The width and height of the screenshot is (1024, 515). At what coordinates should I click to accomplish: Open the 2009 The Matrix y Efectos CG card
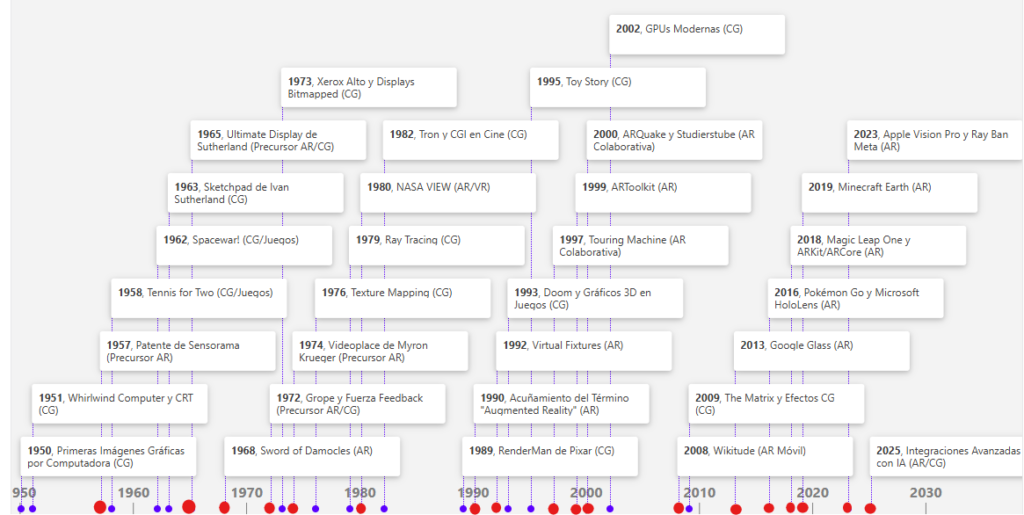coord(776,403)
